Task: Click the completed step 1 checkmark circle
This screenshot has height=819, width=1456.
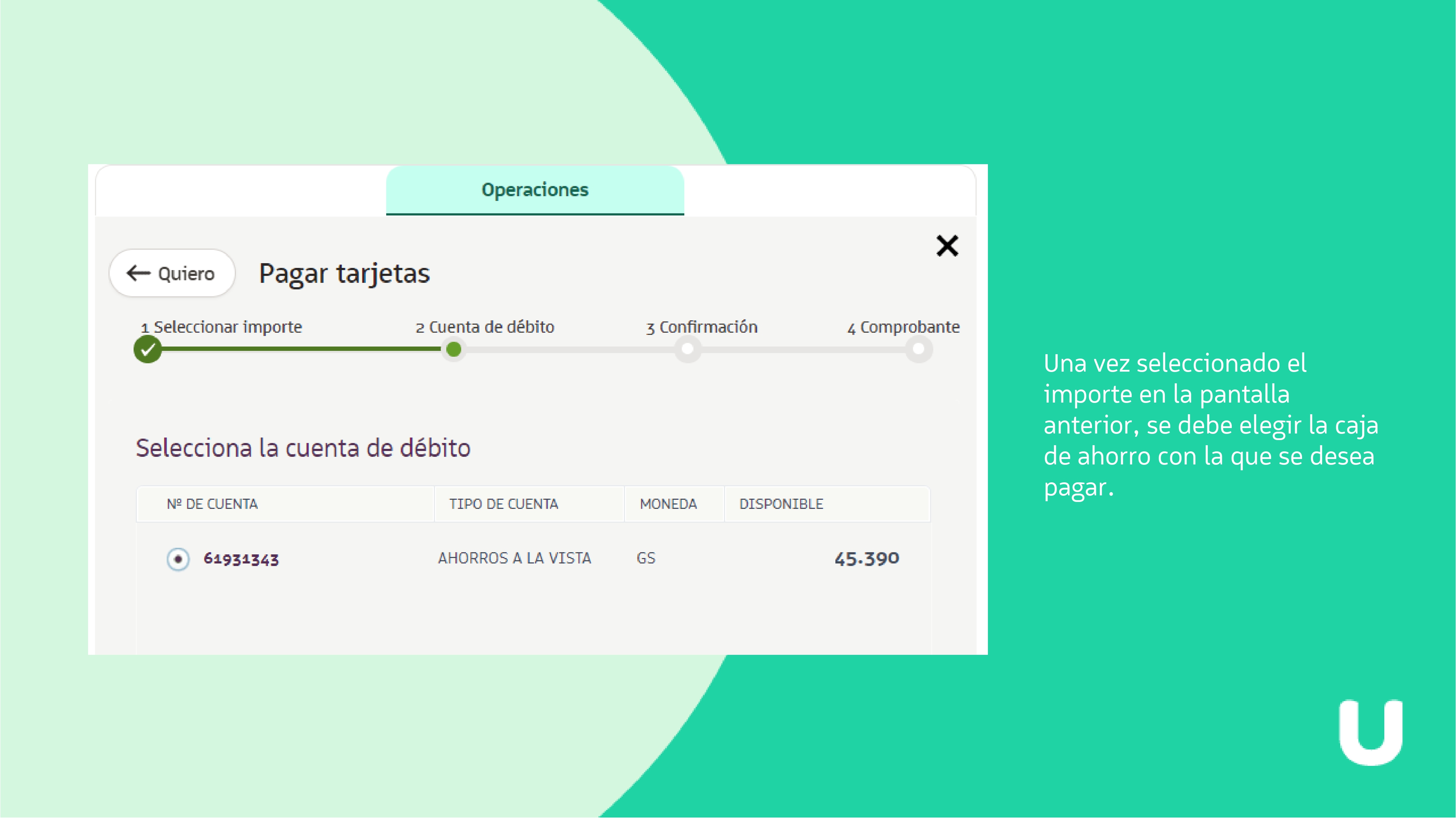Action: [147, 349]
